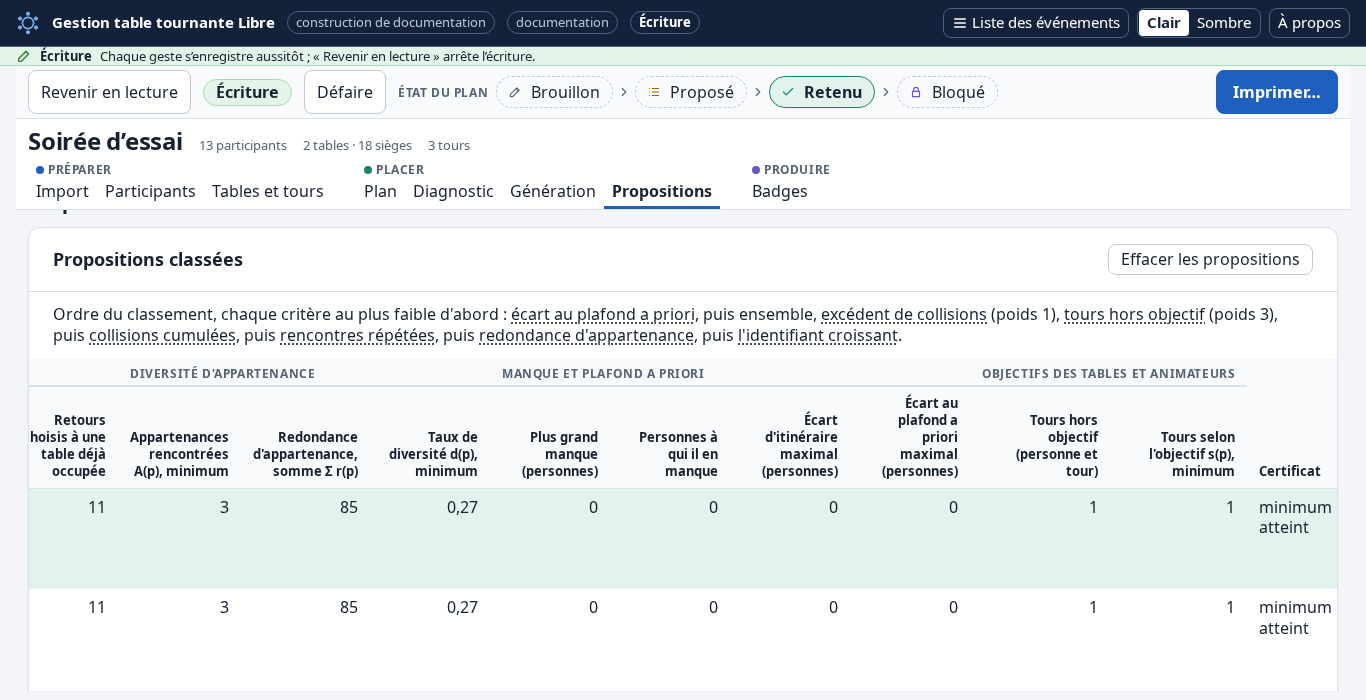Open the Diagnostic tab
This screenshot has height=700, width=1366.
coord(453,191)
